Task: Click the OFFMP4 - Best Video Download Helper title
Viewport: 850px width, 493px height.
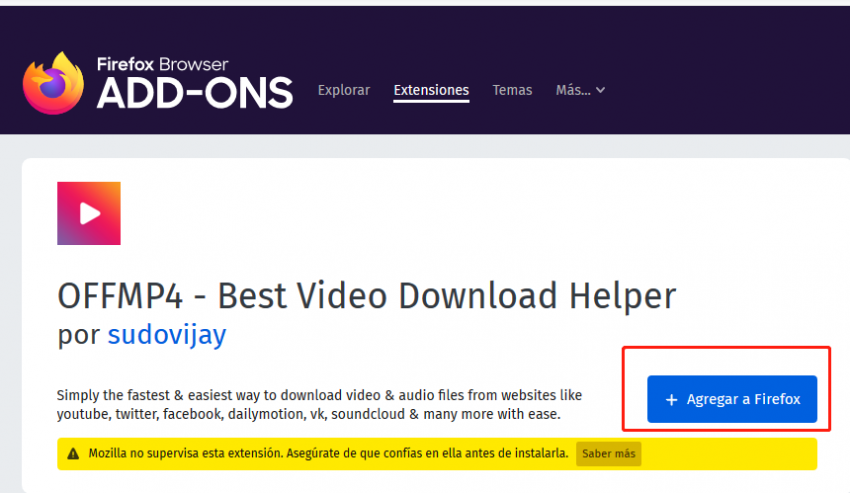Action: click(366, 296)
